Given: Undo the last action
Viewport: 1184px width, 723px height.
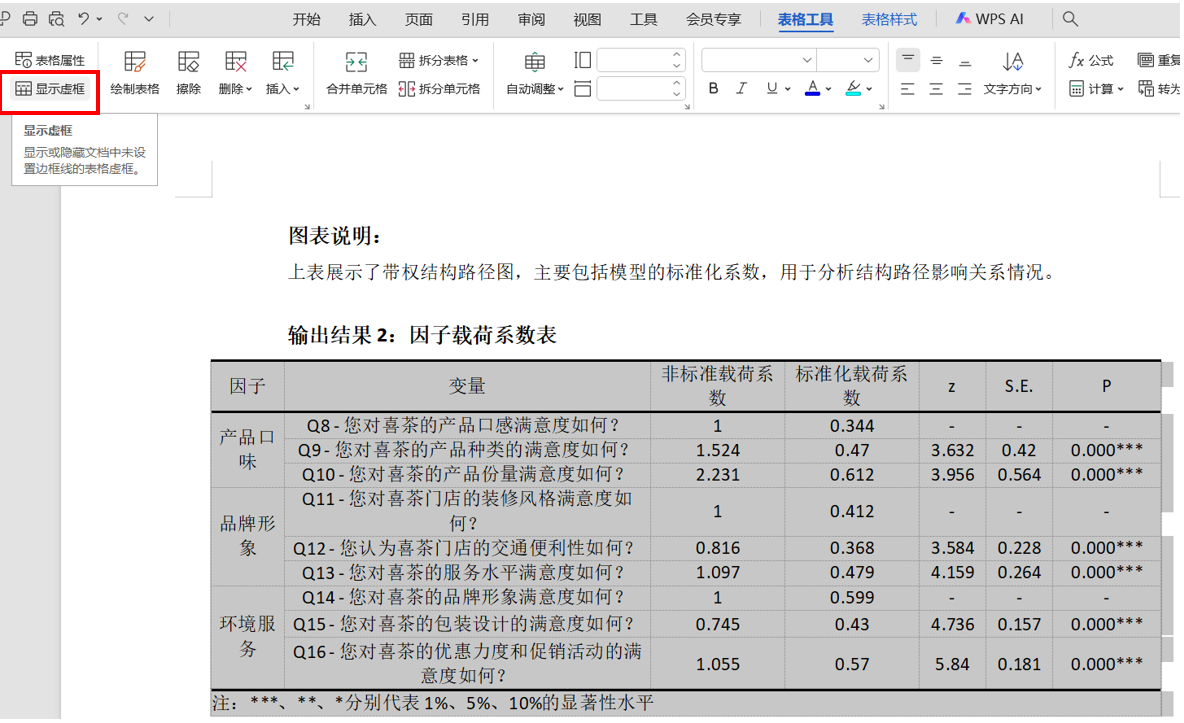Looking at the screenshot, I should coord(84,19).
